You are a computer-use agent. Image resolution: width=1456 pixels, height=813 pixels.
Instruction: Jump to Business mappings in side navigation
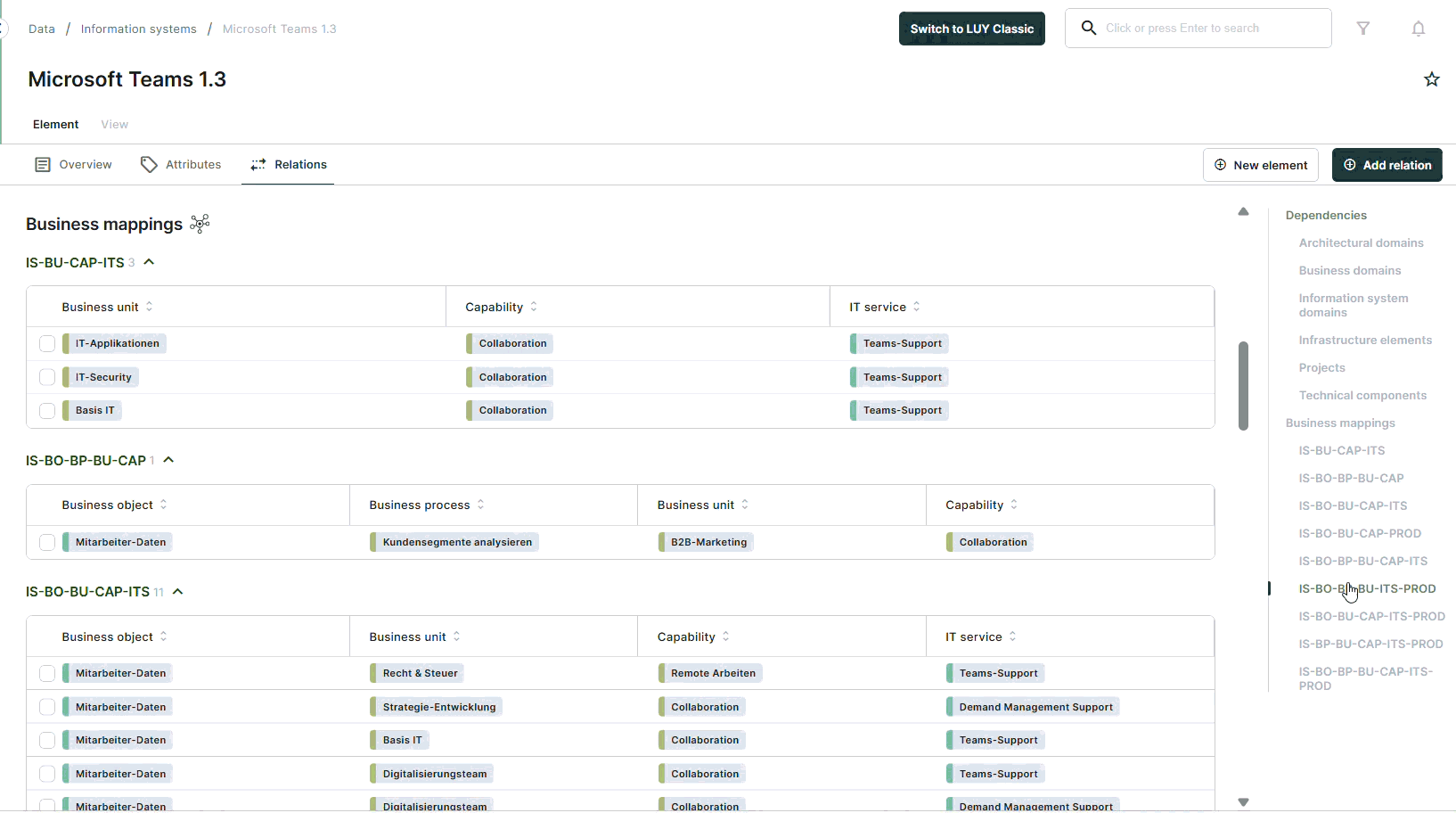tap(1340, 423)
